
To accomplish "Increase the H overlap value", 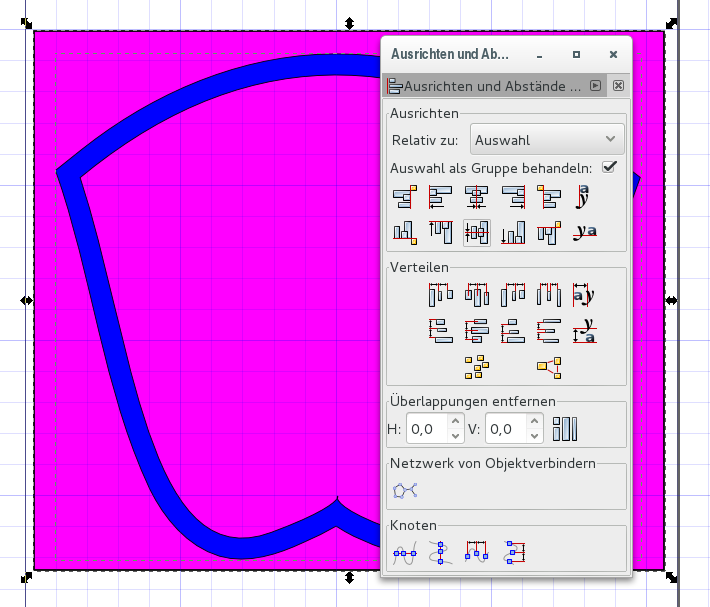I will [456, 421].
